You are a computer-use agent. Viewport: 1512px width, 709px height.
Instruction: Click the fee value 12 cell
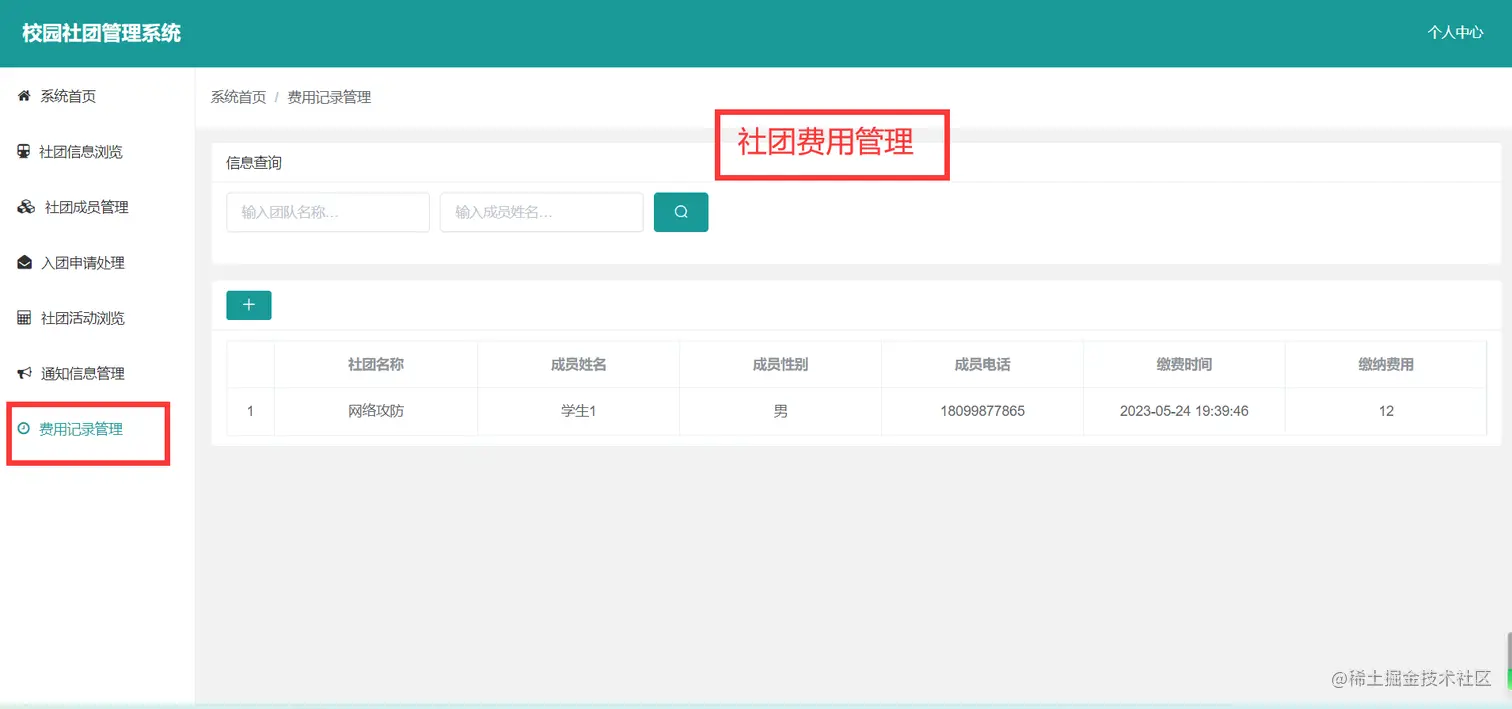[x=1386, y=411]
